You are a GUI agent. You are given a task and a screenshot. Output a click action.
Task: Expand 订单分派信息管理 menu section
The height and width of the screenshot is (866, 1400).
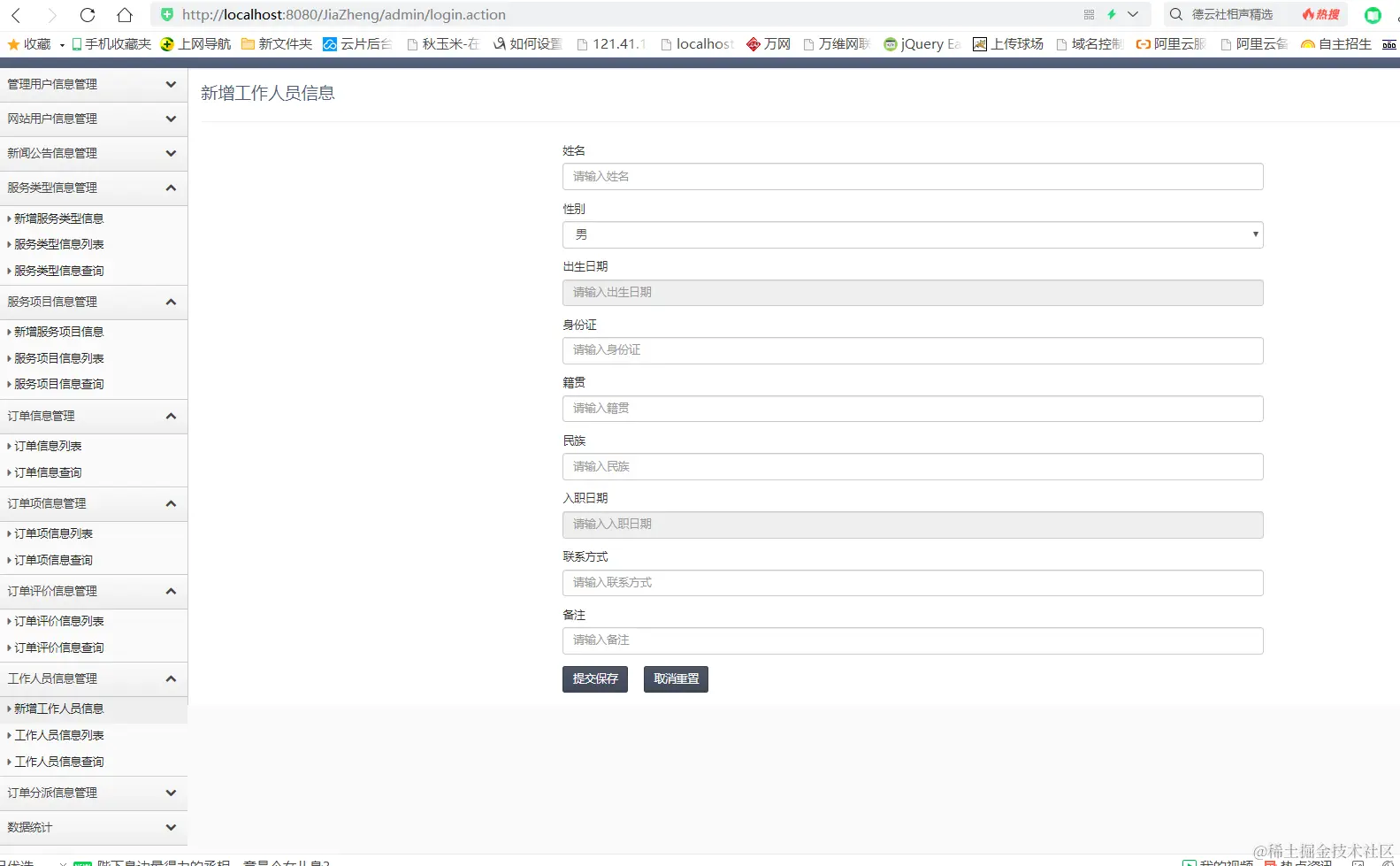[94, 793]
